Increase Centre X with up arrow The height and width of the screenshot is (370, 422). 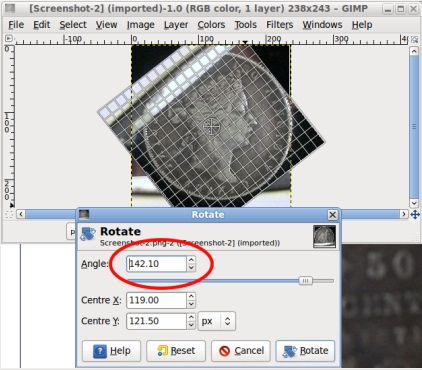(191, 296)
